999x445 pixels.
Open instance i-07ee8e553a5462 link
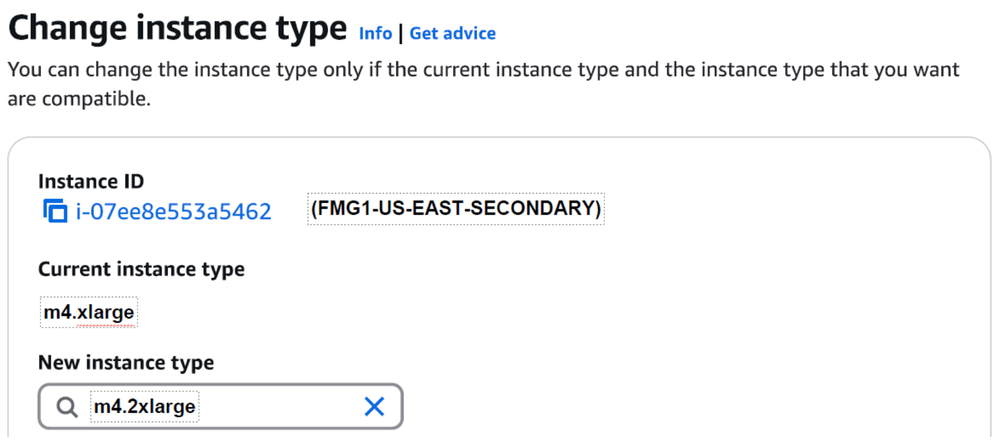click(x=173, y=211)
